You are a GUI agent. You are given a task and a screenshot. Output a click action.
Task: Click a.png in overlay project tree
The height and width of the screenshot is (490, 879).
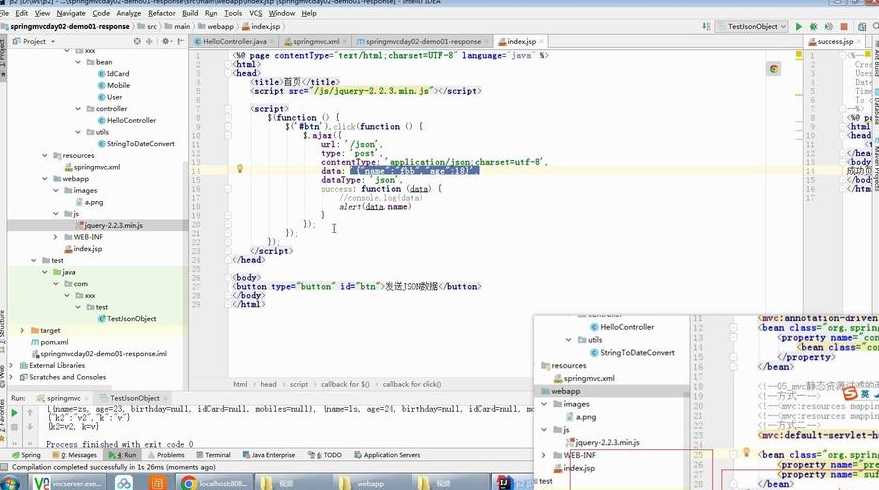[x=581, y=417]
